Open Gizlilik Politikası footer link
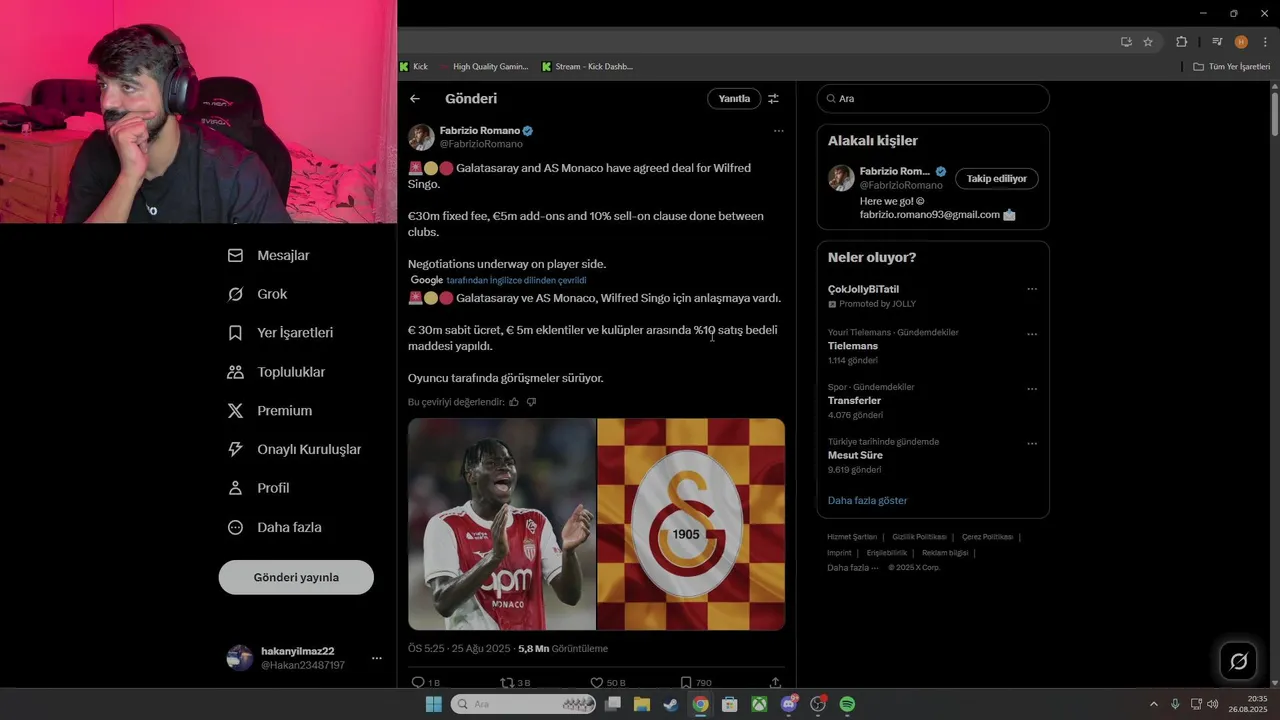This screenshot has width=1280, height=720. pos(918,537)
